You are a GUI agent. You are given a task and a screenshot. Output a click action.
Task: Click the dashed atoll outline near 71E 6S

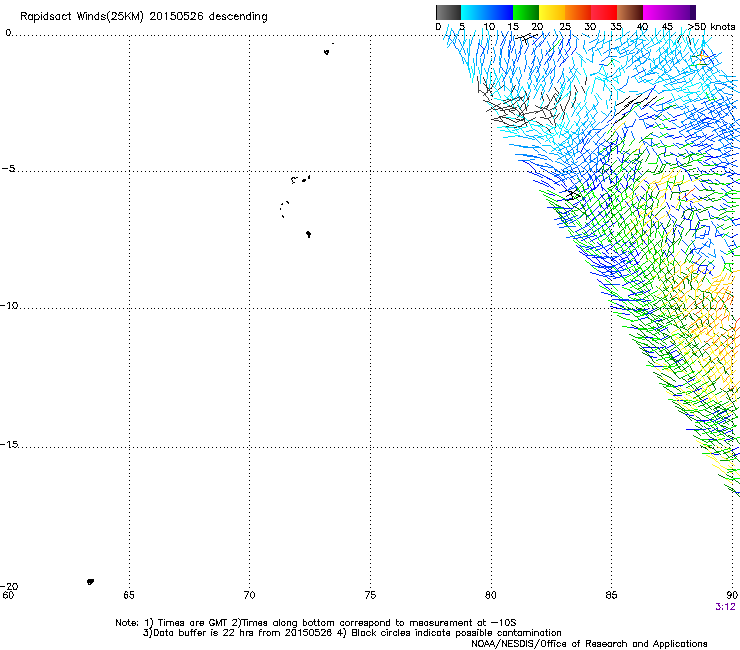coord(284,209)
